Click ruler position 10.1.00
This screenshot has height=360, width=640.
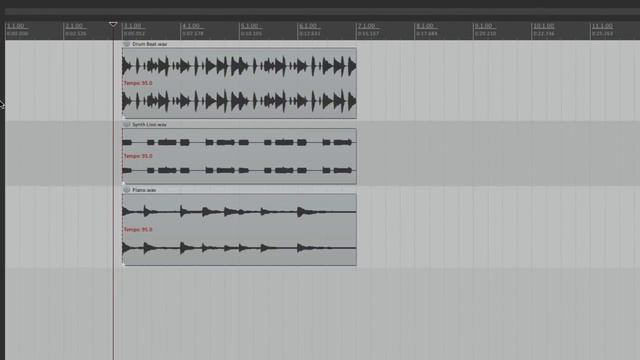coord(544,26)
